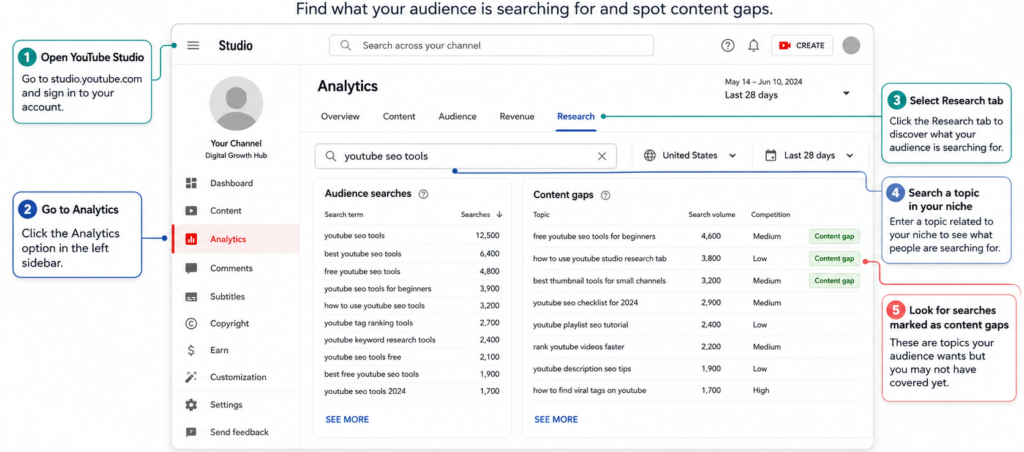Click the Help question mark icon
Image resolution: width=1024 pixels, height=452 pixels.
[x=728, y=46]
